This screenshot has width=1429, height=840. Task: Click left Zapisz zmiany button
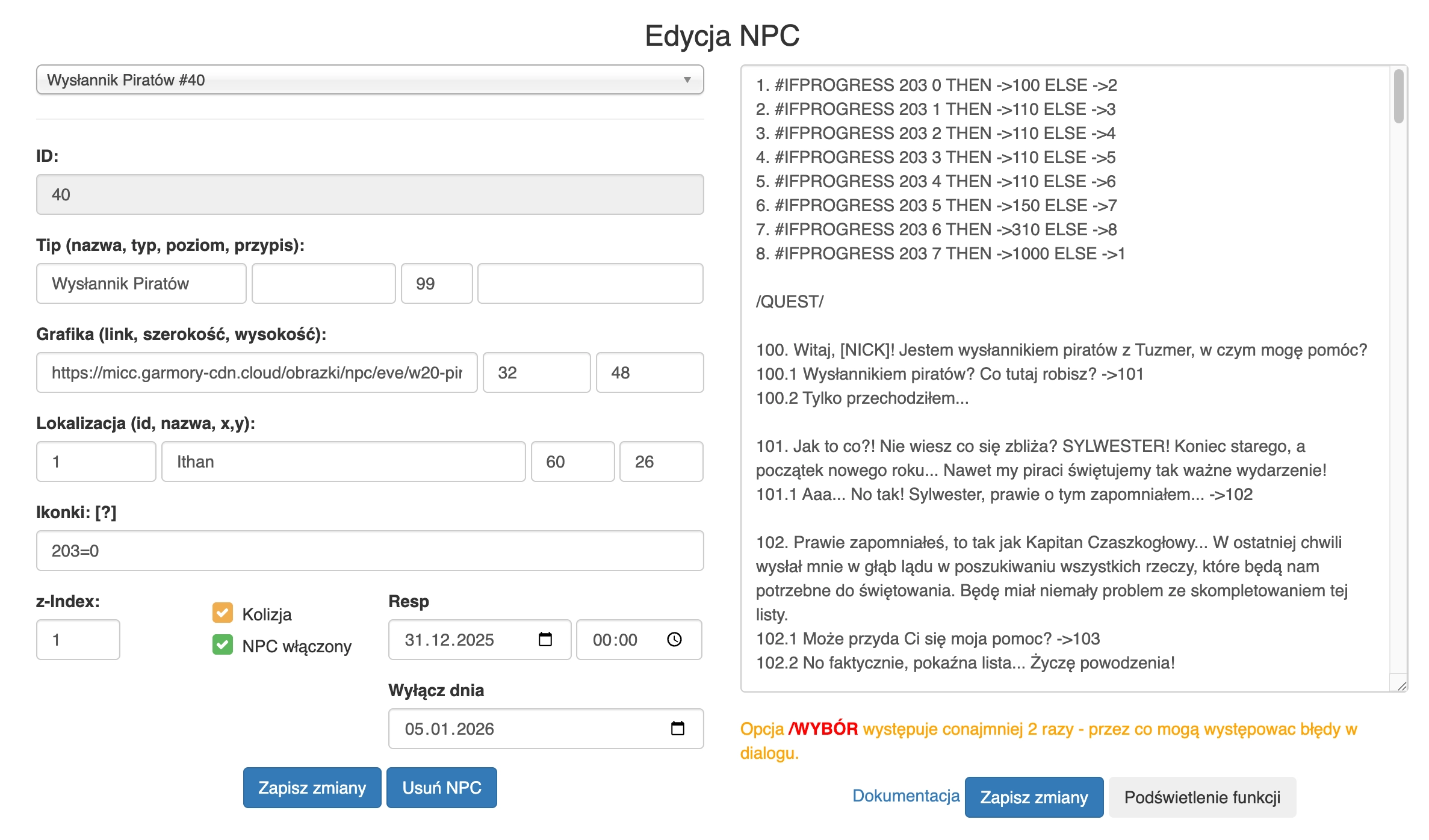[312, 788]
